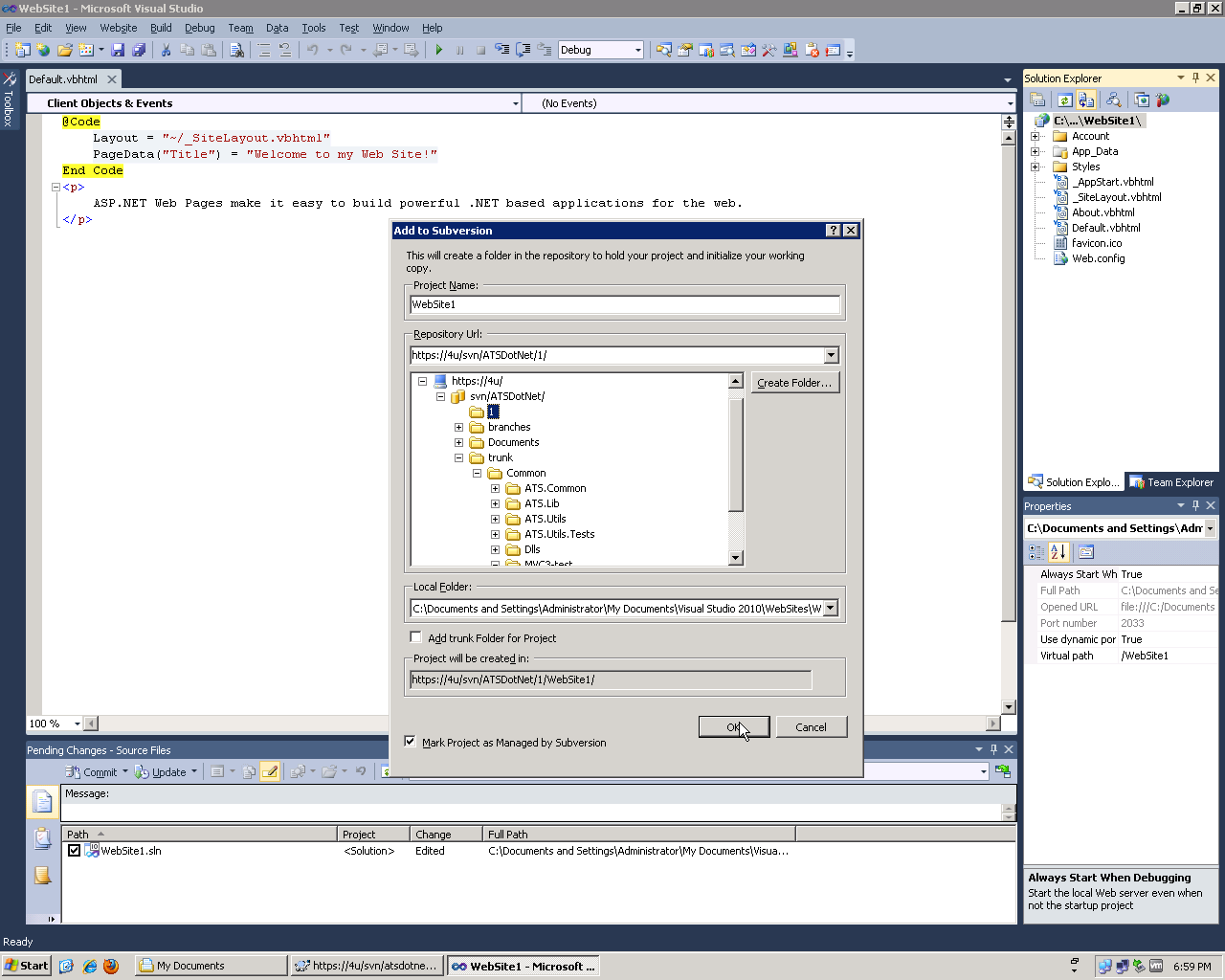The image size is (1225, 980).
Task: Click the Comment lines icon in the toolbar
Action: coord(264,50)
